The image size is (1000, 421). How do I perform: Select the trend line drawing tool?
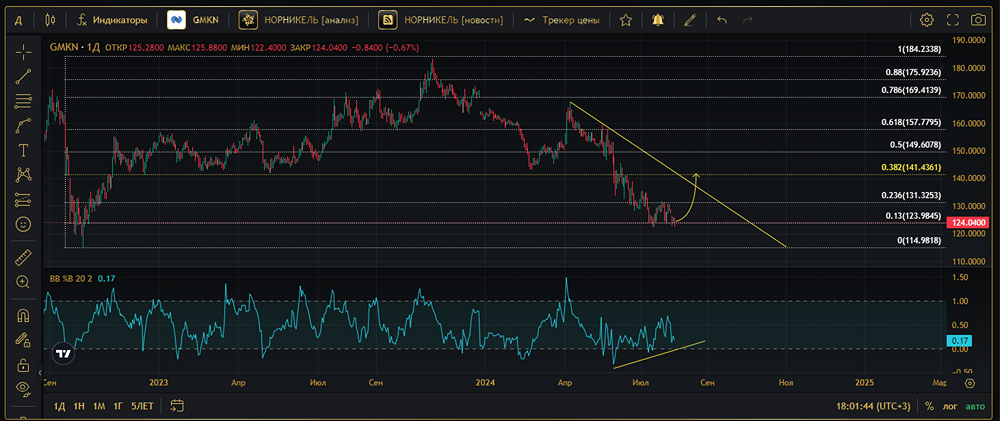pyautogui.click(x=24, y=77)
